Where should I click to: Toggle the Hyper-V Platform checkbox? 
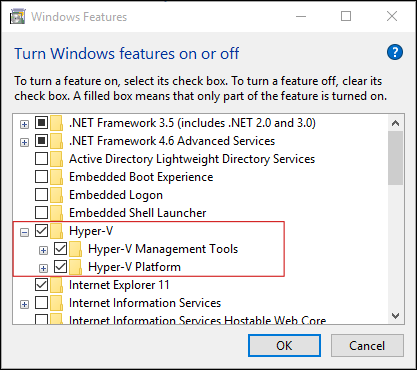(61, 267)
